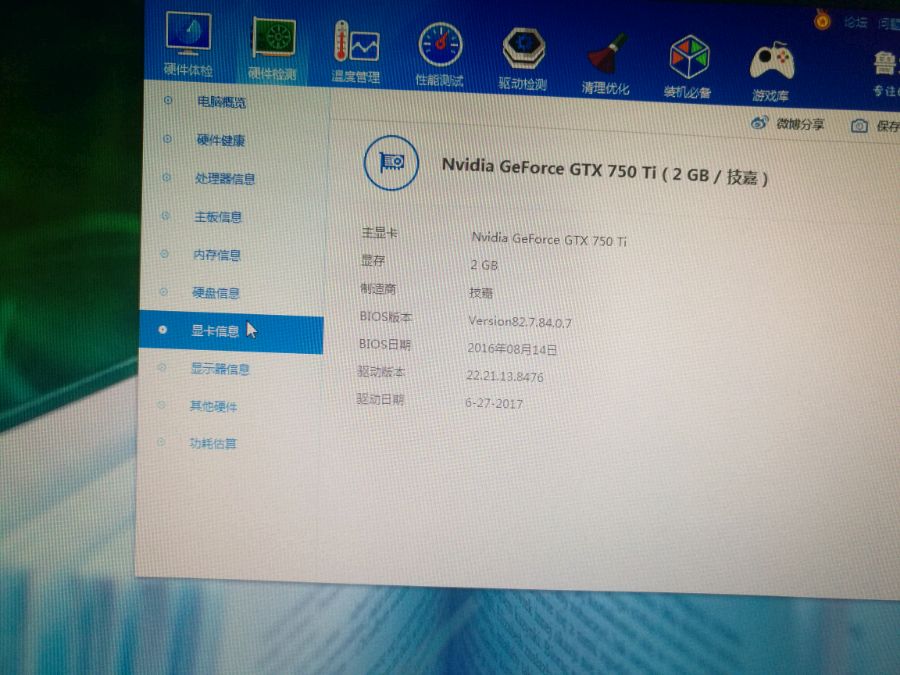Click 主显卡 value Nvidia GeForce GTX 750 Ti
The width and height of the screenshot is (900, 675).
pyautogui.click(x=549, y=239)
